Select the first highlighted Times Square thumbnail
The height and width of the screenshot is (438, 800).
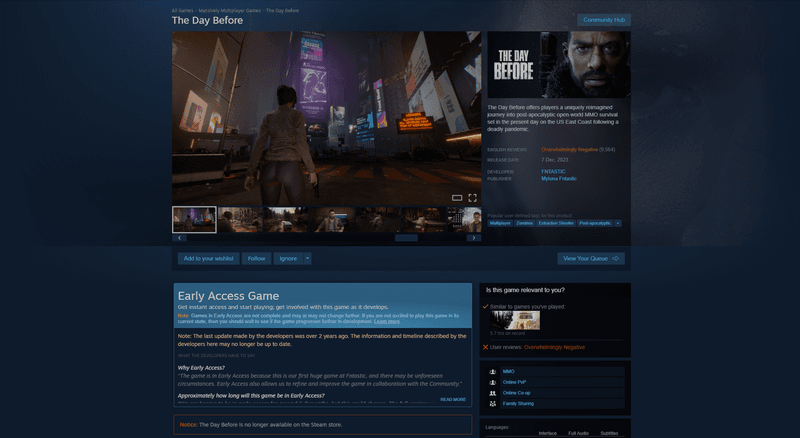pyautogui.click(x=194, y=220)
